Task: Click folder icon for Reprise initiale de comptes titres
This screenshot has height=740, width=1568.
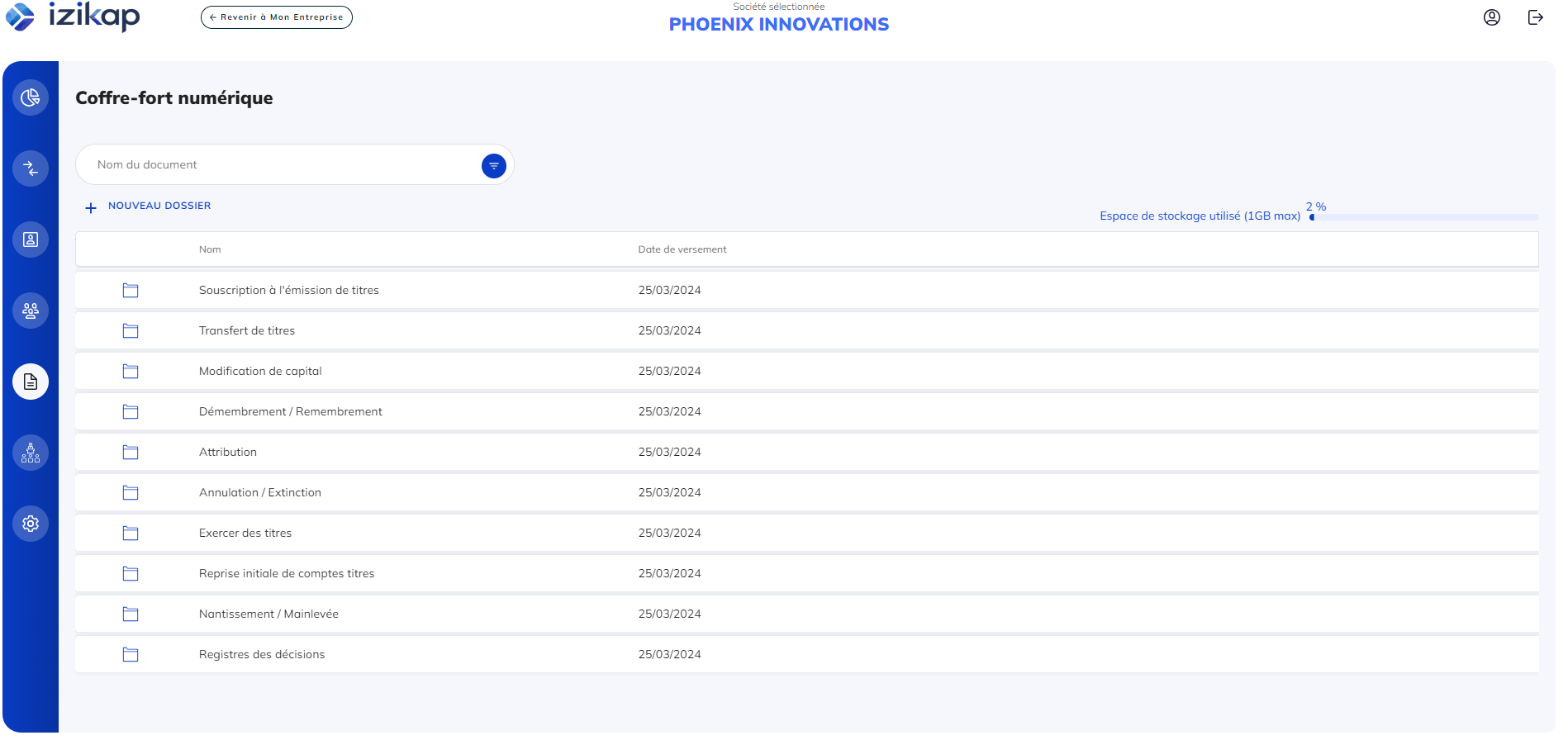Action: tap(131, 574)
